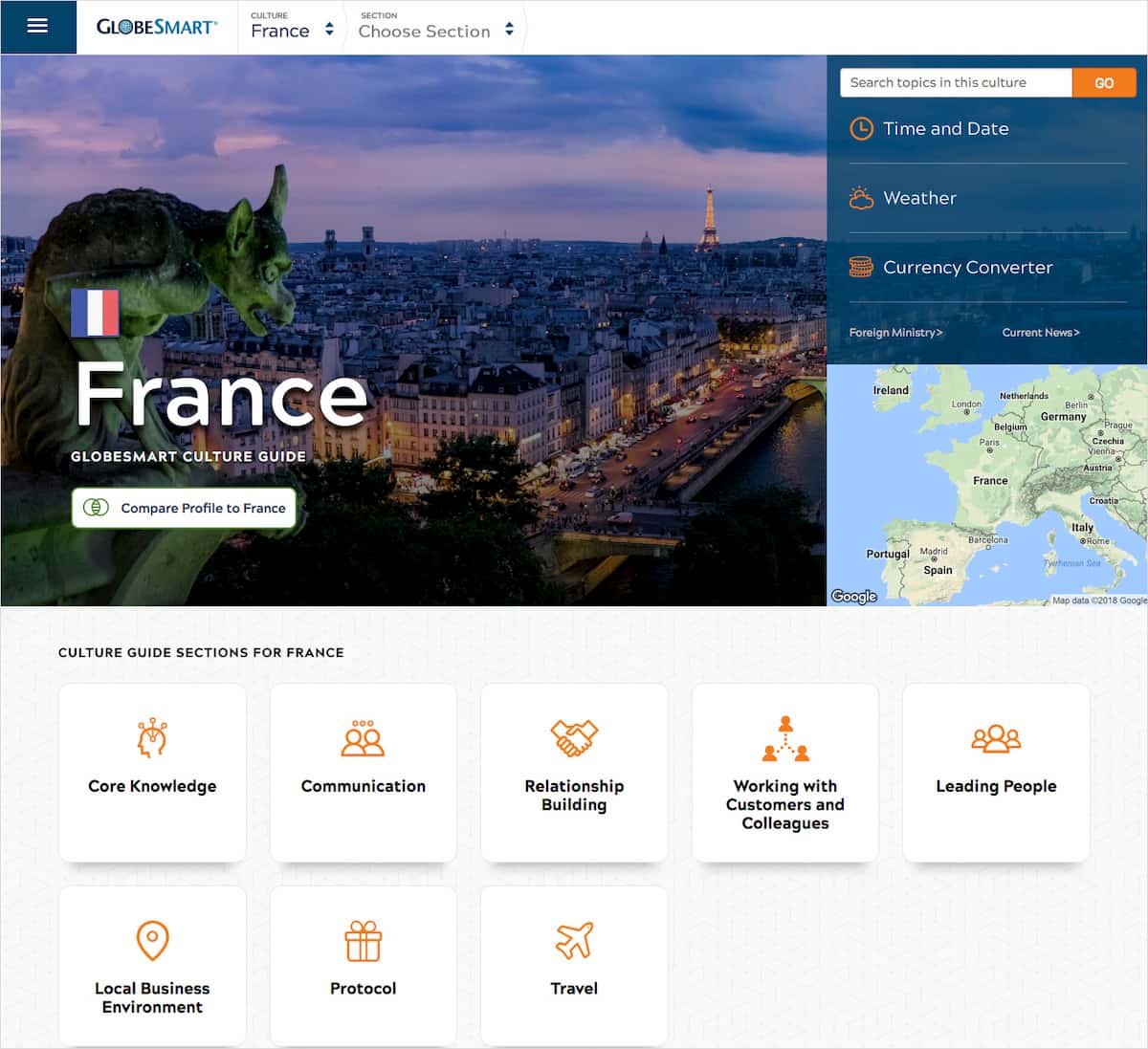Open the hamburger menu
The height and width of the screenshot is (1049, 1148).
[x=38, y=27]
